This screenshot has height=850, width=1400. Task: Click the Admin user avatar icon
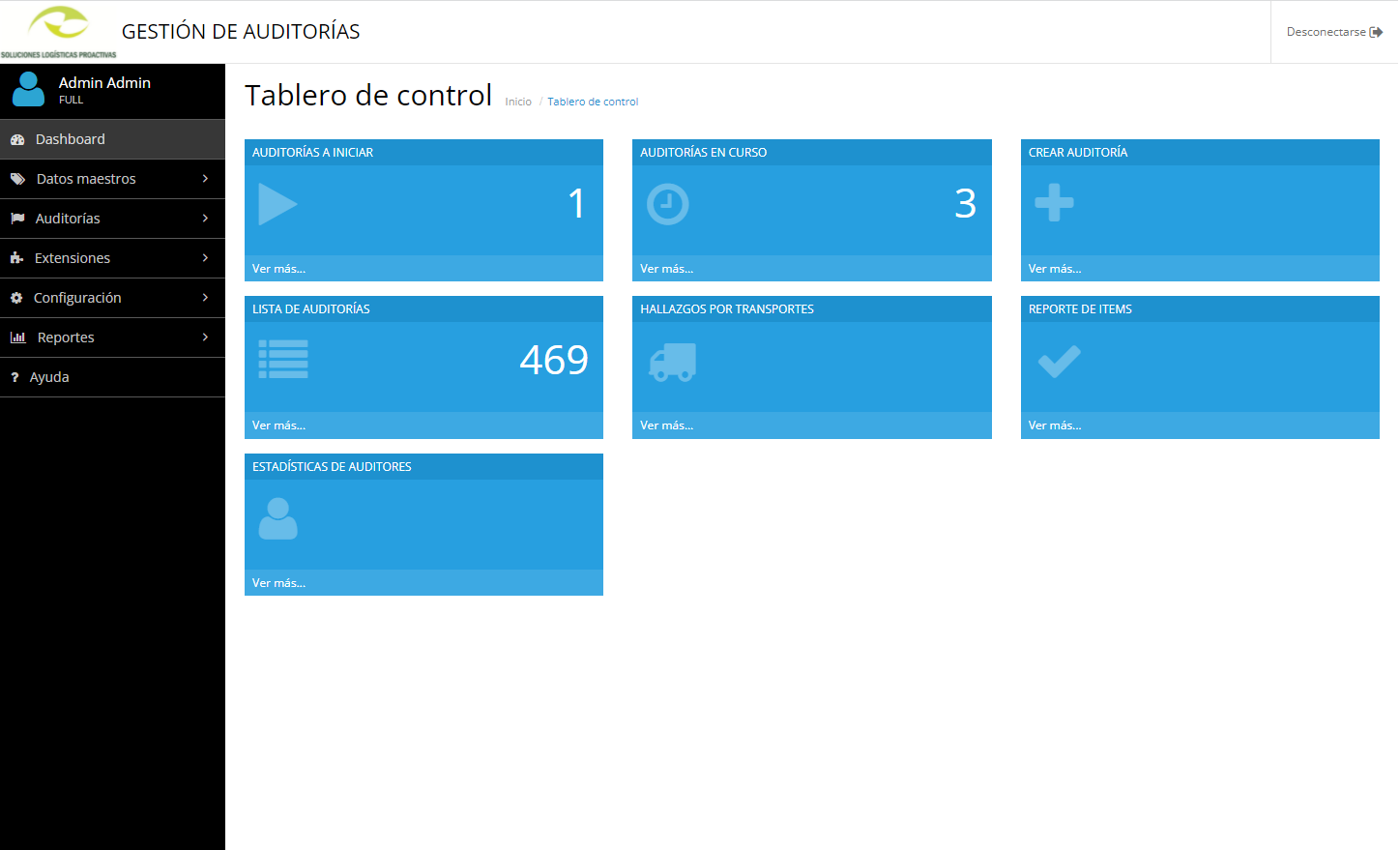click(x=28, y=90)
